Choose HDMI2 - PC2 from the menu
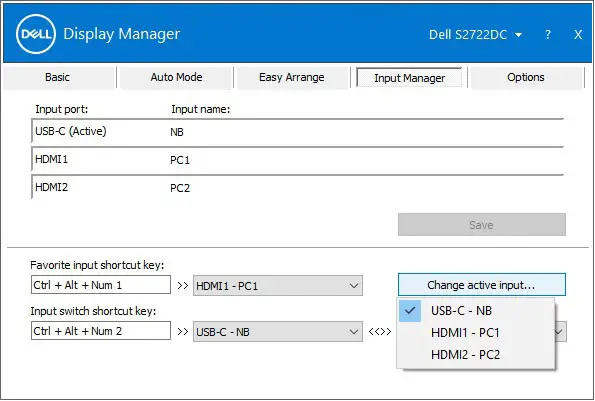The height and width of the screenshot is (401, 595). pos(475,355)
